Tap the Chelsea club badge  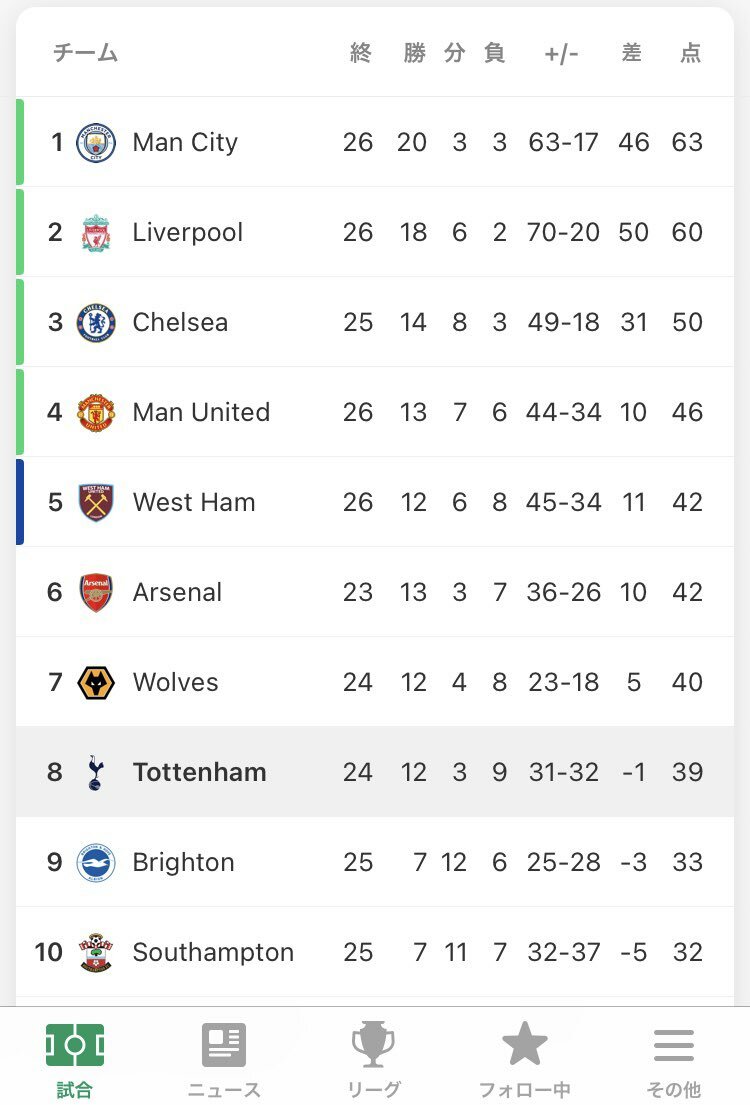(x=96, y=323)
